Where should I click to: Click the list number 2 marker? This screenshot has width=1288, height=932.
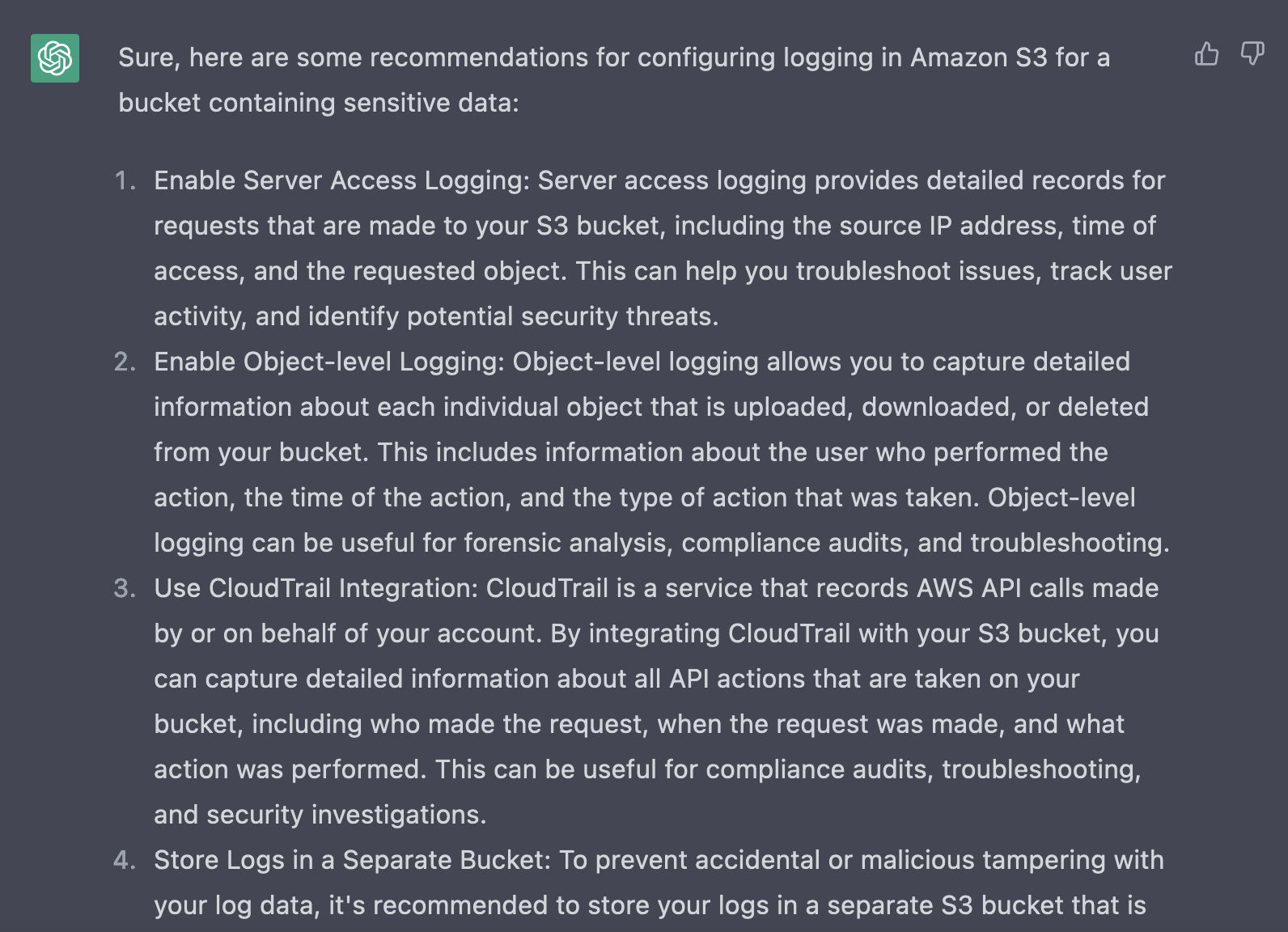(125, 362)
